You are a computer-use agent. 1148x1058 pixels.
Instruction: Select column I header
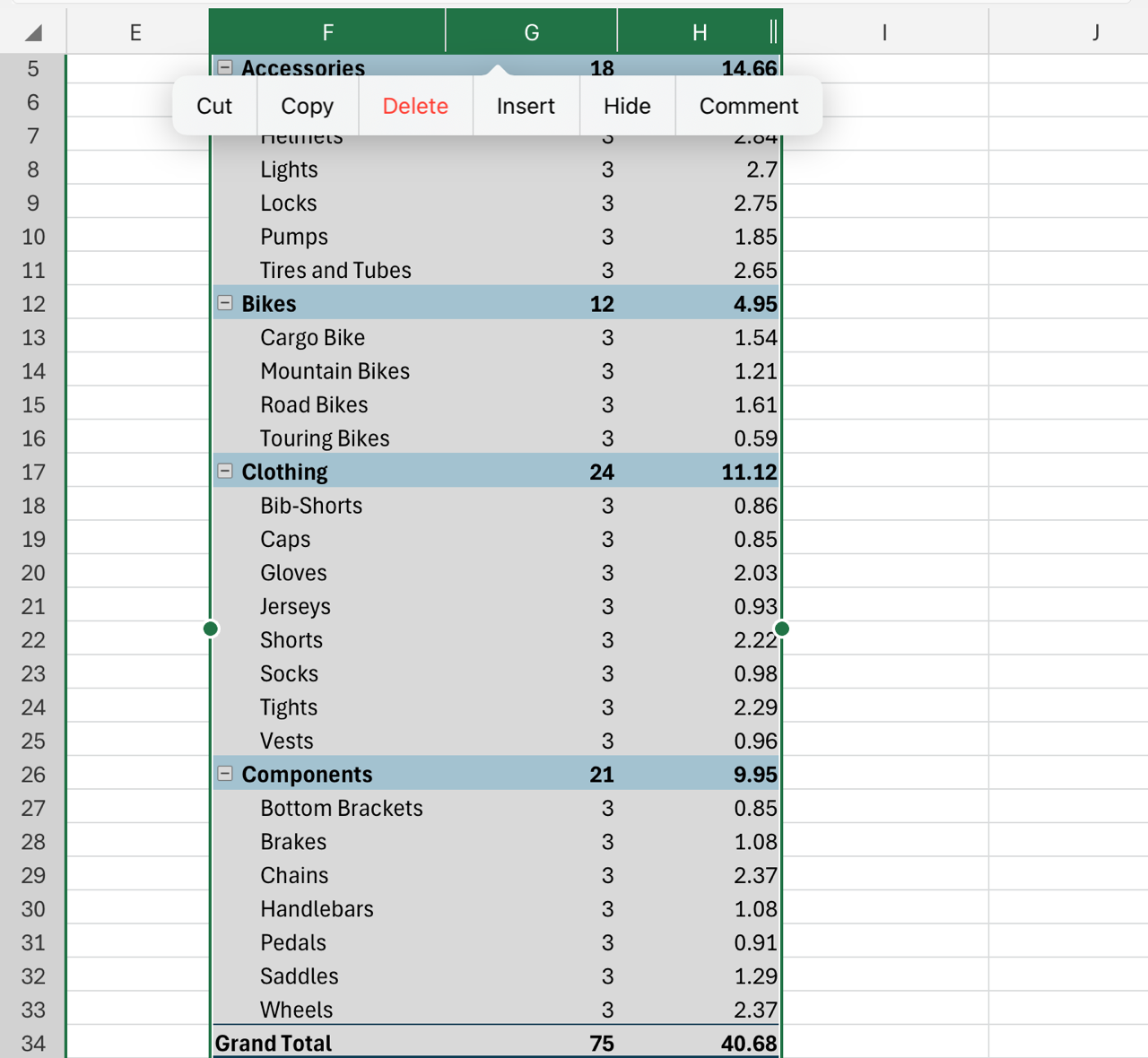point(884,31)
